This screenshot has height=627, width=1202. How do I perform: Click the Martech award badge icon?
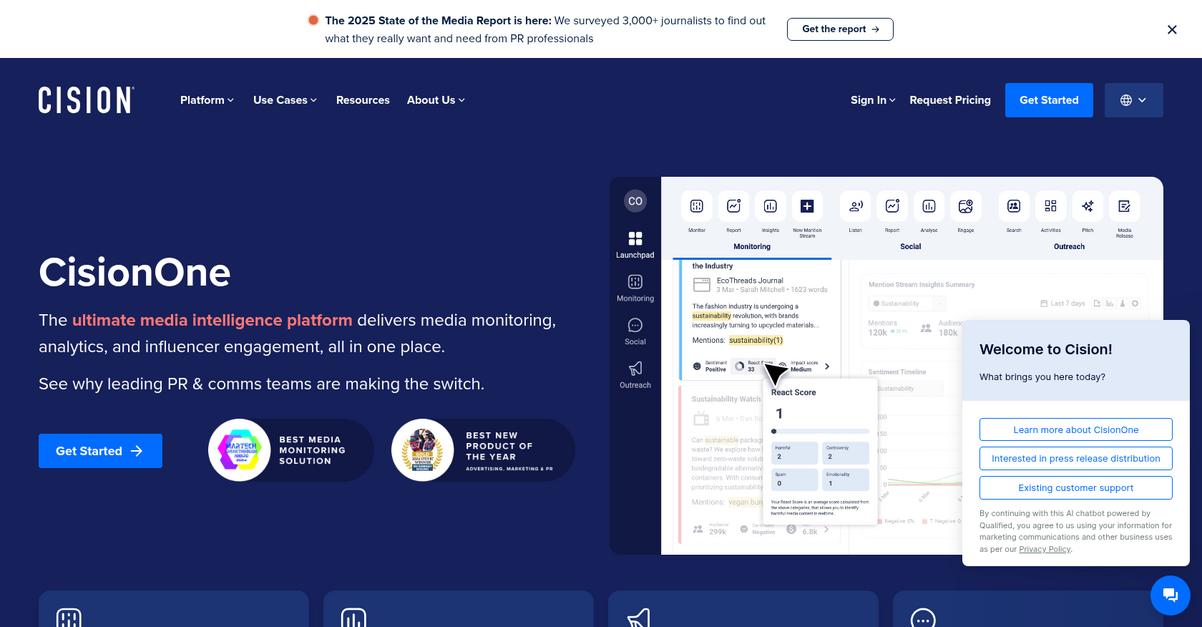point(239,450)
